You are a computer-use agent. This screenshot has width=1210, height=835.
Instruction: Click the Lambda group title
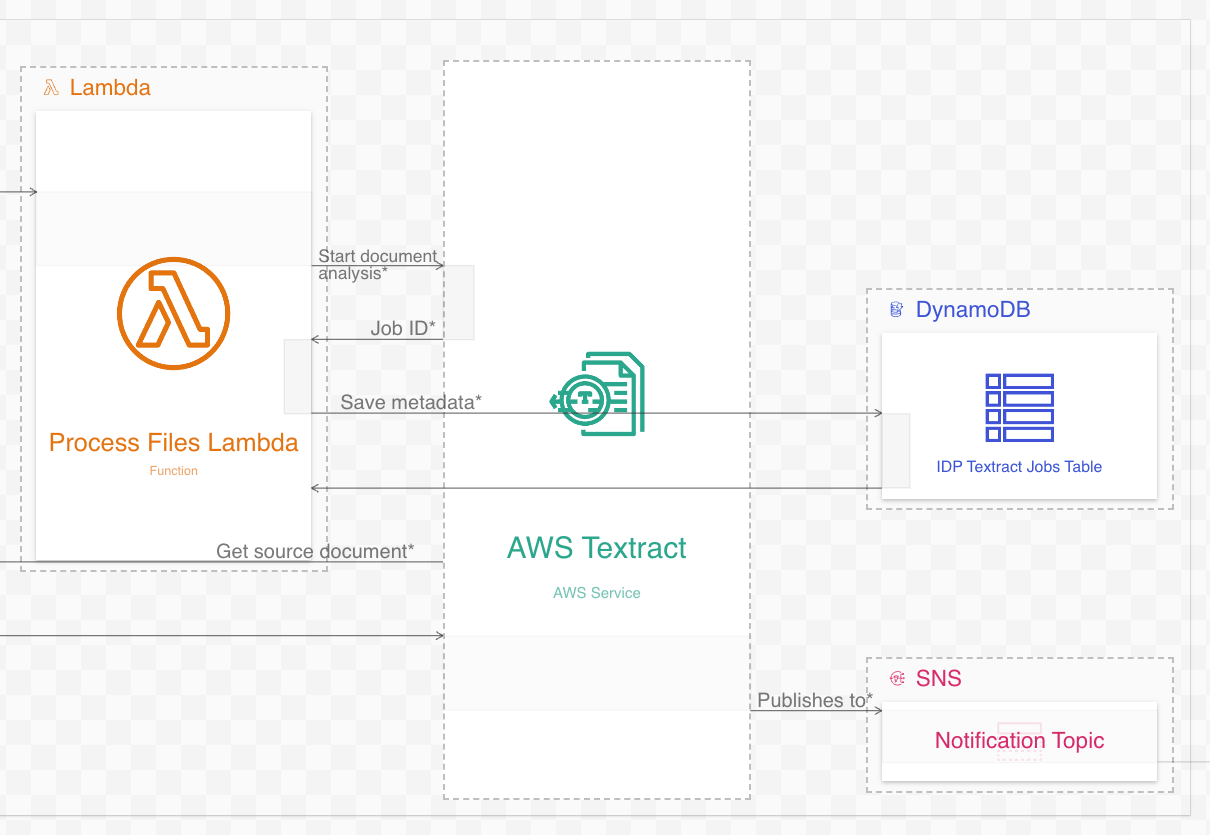pyautogui.click(x=110, y=88)
